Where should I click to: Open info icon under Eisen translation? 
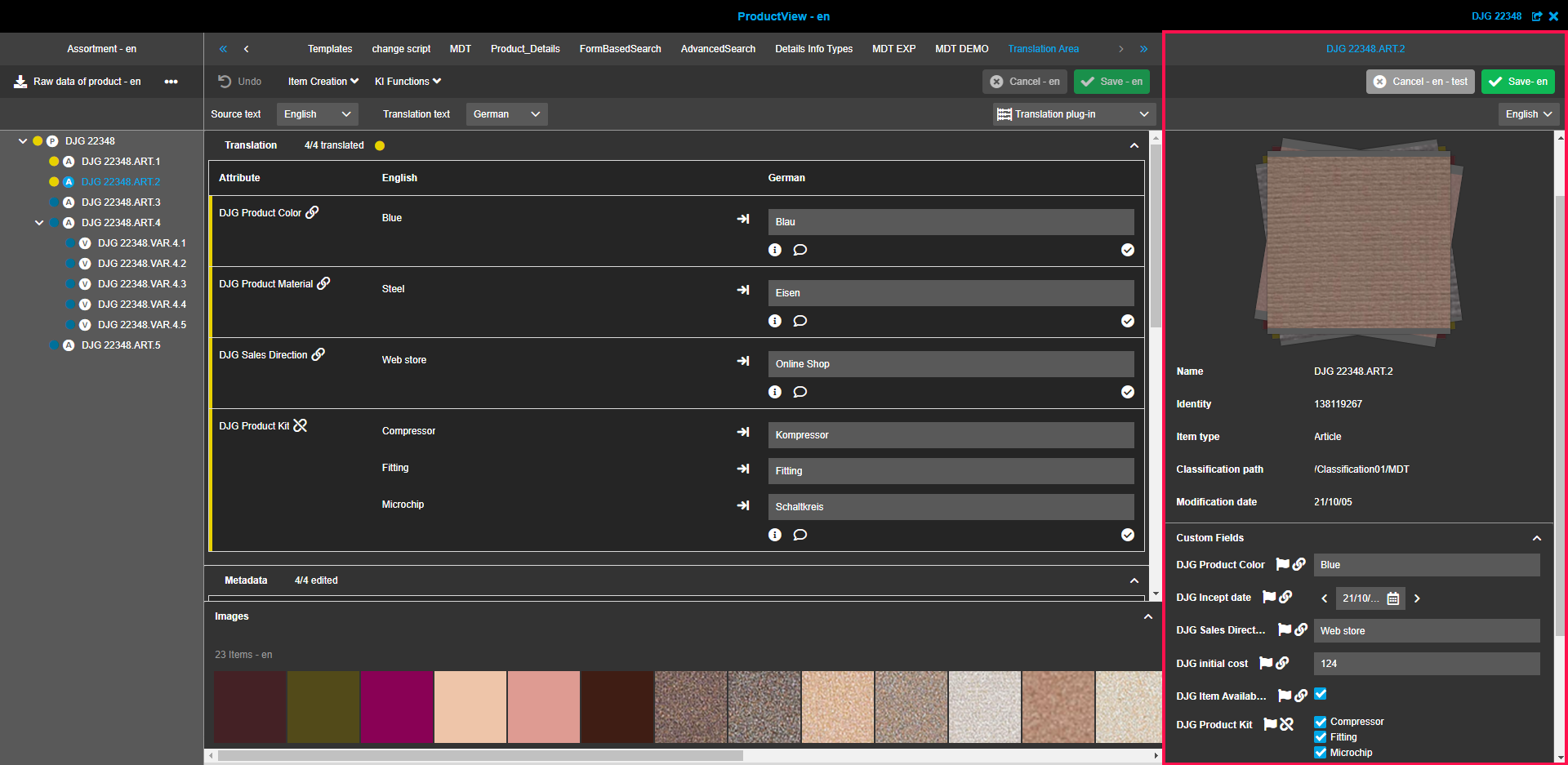coord(775,321)
